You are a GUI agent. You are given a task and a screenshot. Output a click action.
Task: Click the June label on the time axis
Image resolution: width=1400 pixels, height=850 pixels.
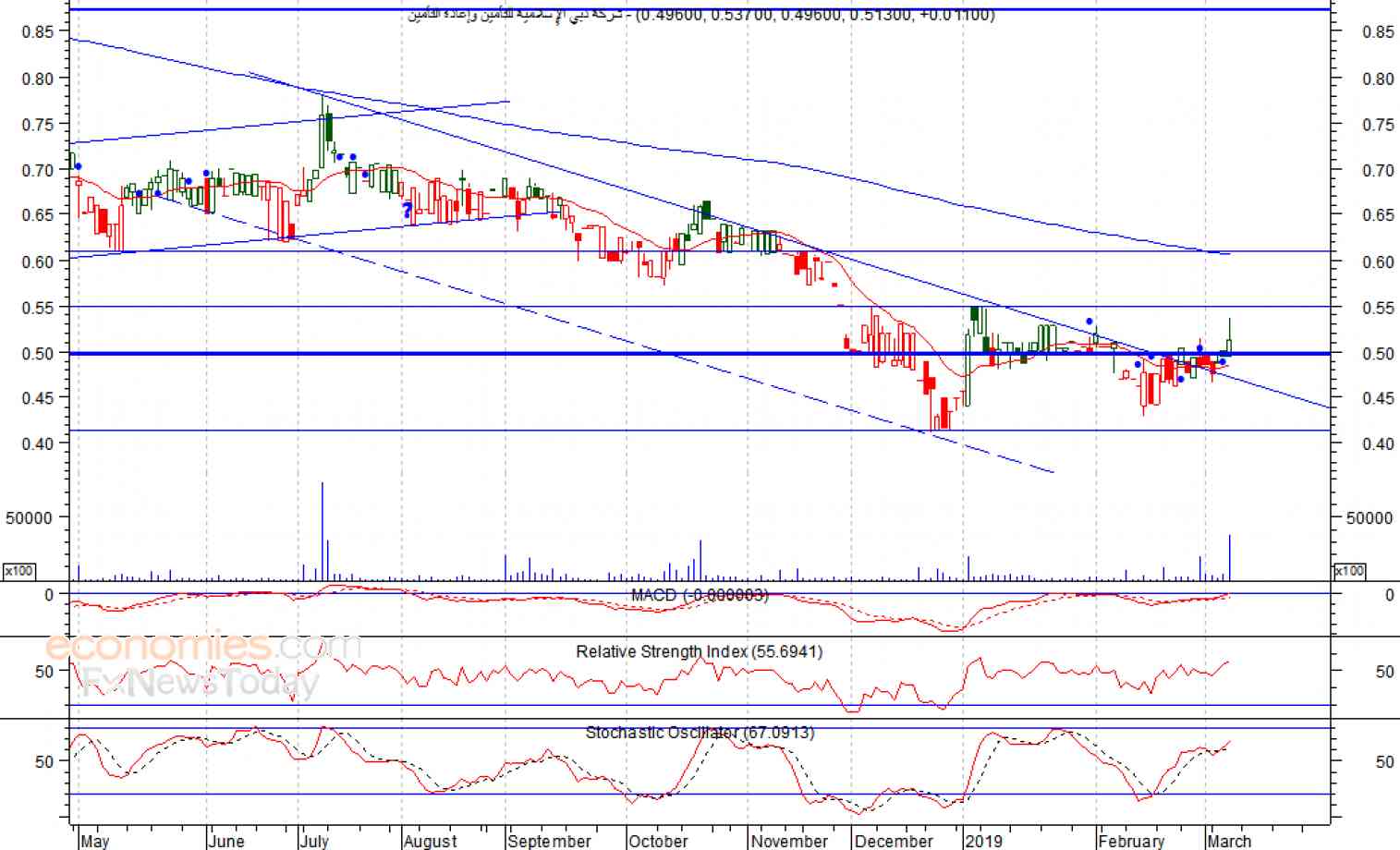[x=226, y=841]
